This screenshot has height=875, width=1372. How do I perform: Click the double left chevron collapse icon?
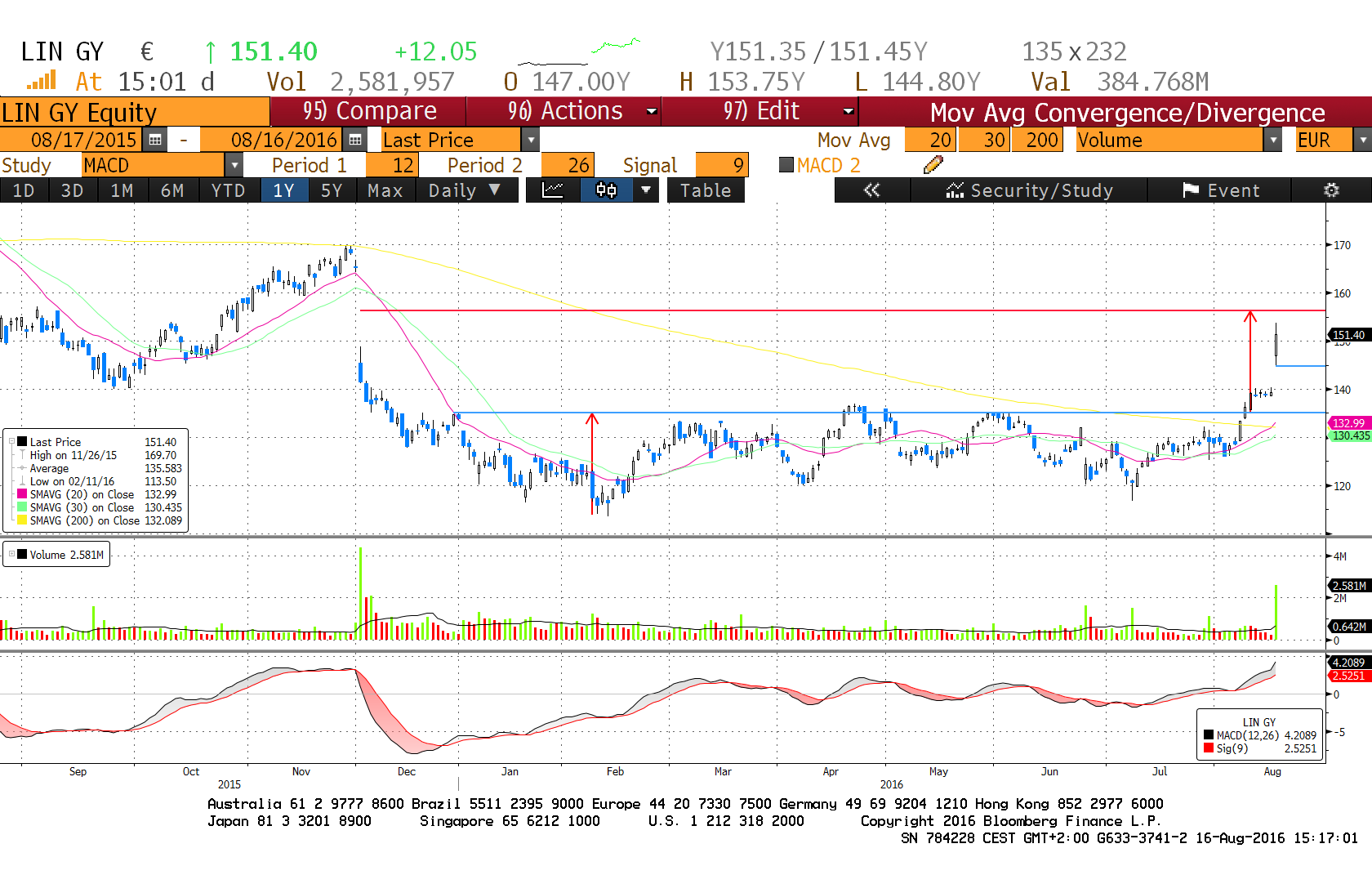(x=871, y=190)
